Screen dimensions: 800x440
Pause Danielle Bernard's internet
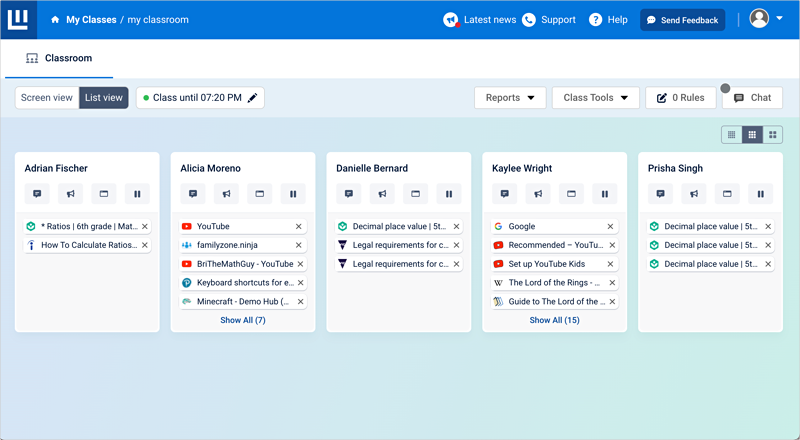449,194
